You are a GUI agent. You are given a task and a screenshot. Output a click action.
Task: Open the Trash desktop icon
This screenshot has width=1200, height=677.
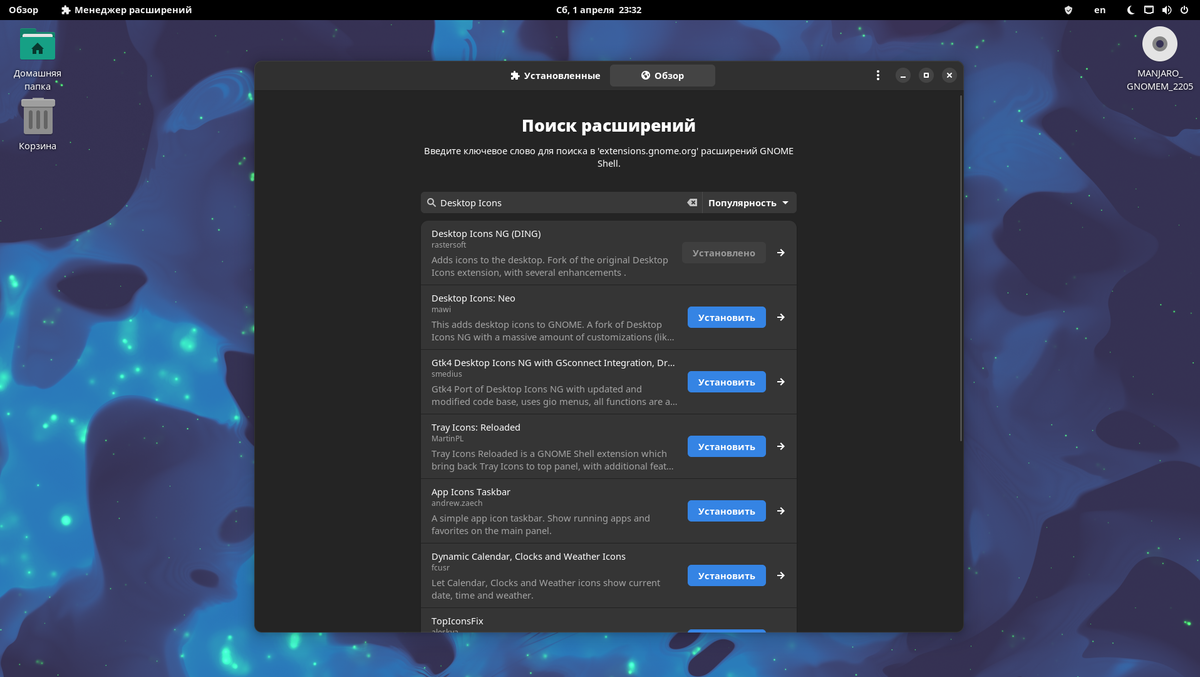tap(37, 124)
